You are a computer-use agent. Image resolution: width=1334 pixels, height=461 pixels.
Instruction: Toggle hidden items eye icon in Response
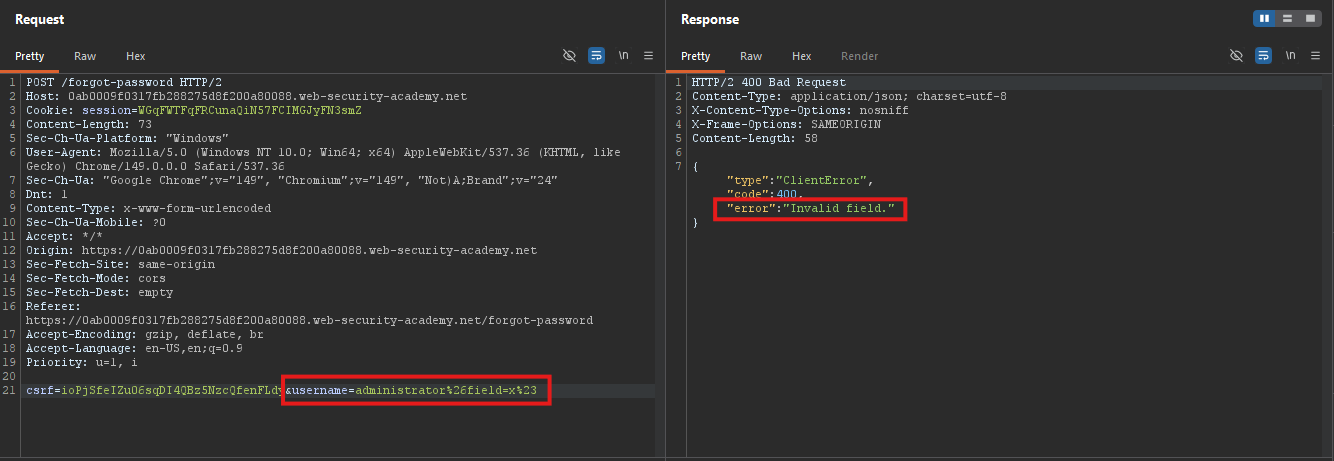click(x=1236, y=56)
